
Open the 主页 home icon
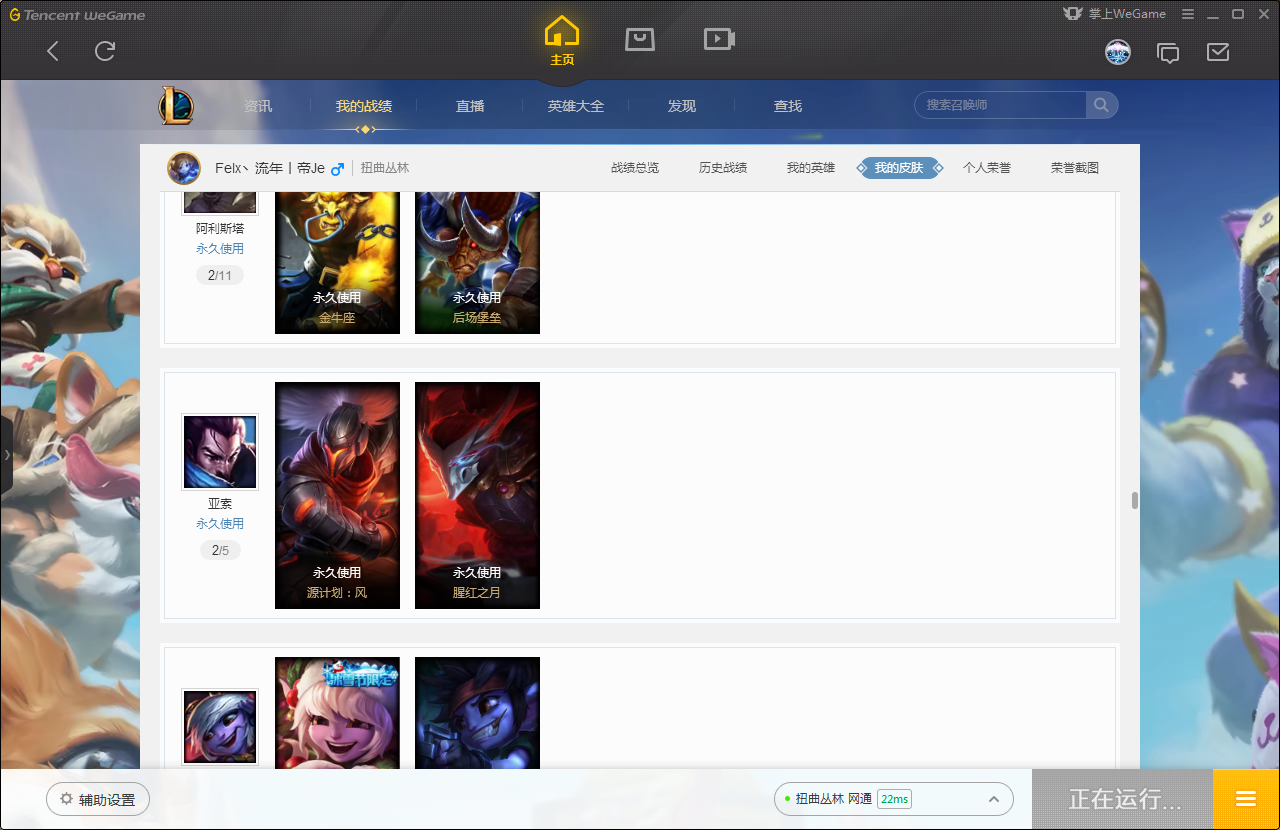click(x=562, y=41)
